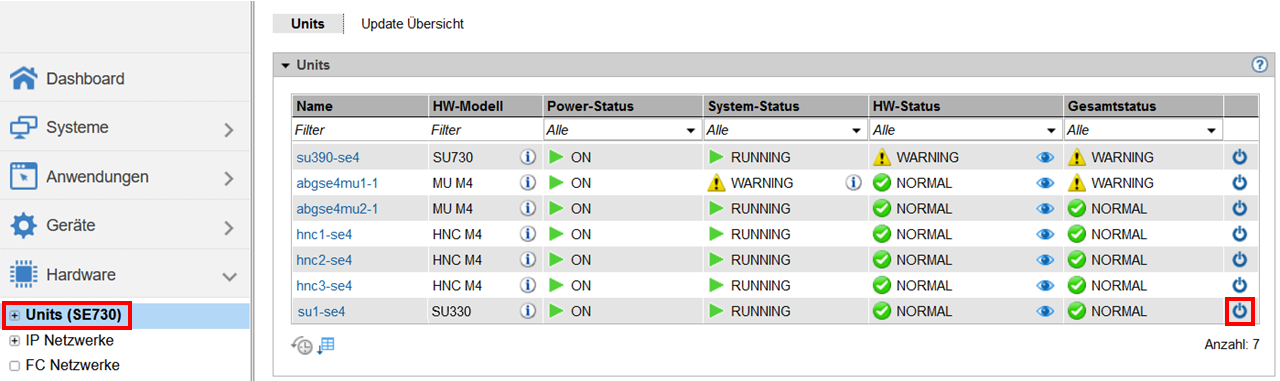Open the abgse4mu1-1 unit link
The width and height of the screenshot is (1280, 381).
337,183
